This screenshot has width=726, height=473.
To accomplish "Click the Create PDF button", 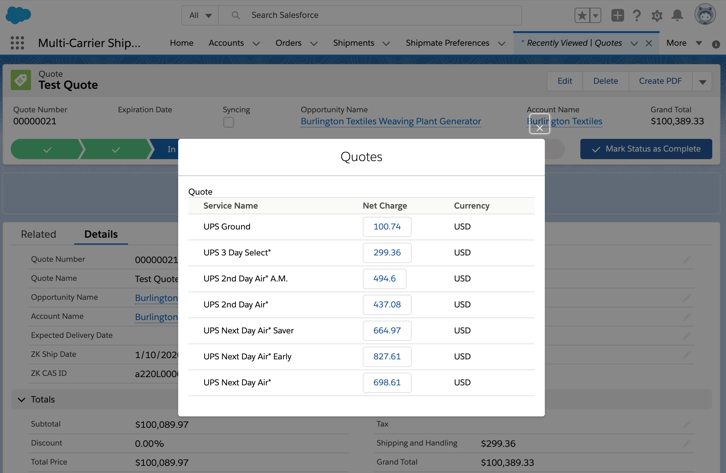I will (x=660, y=81).
